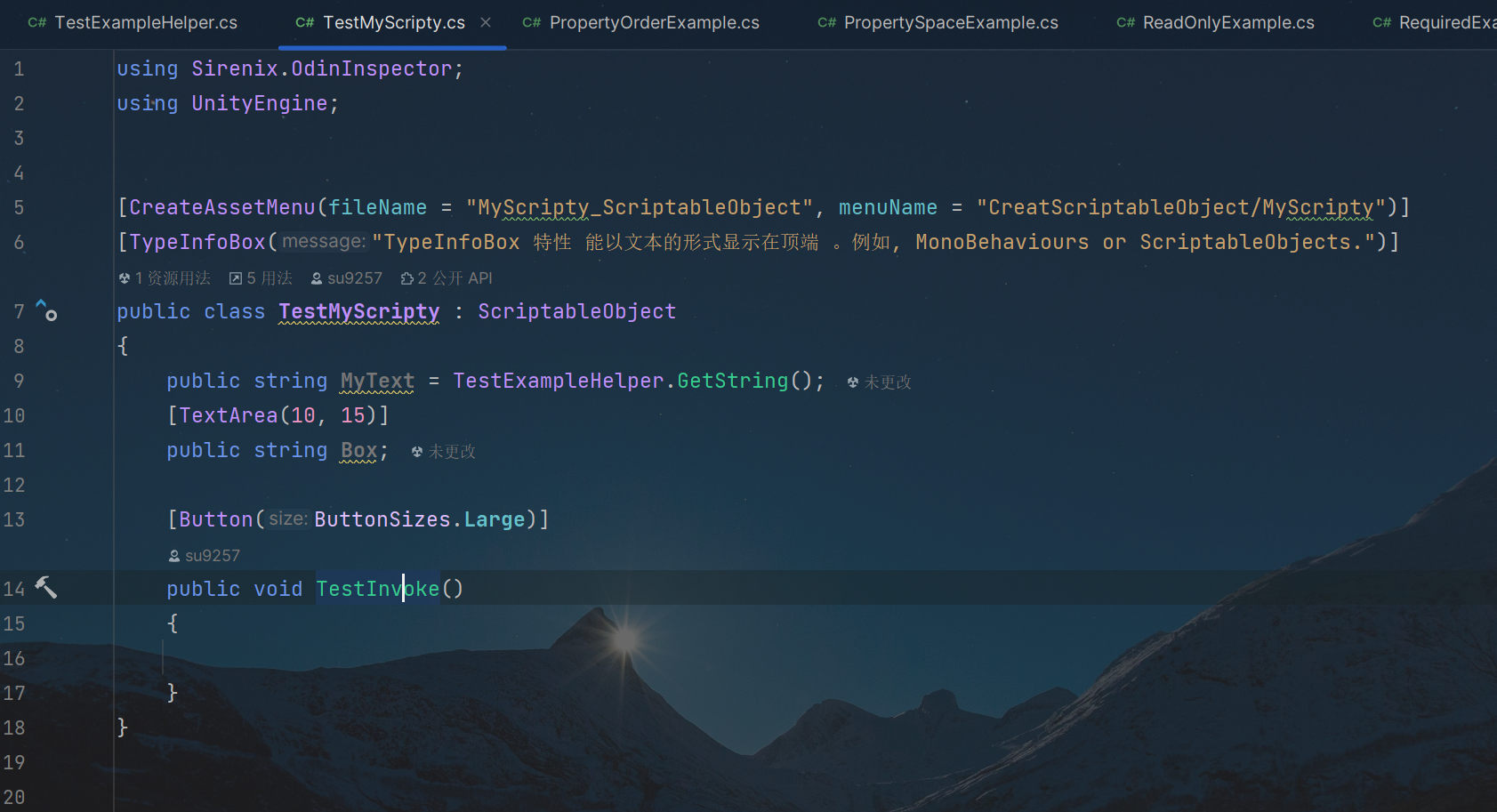The height and width of the screenshot is (812, 1497).
Task: Click the C# file icon on TestExampleHelper.cs tab
Action: [37, 22]
